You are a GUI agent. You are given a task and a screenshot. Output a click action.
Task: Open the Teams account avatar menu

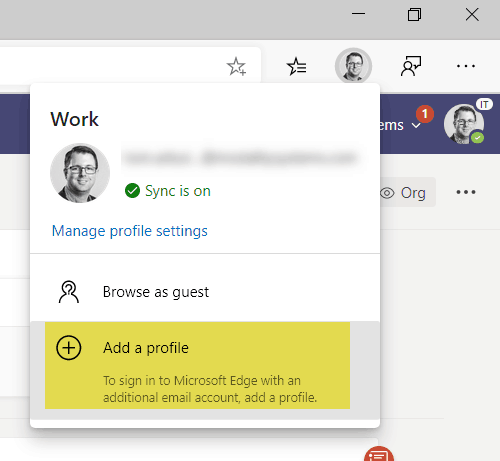[464, 124]
